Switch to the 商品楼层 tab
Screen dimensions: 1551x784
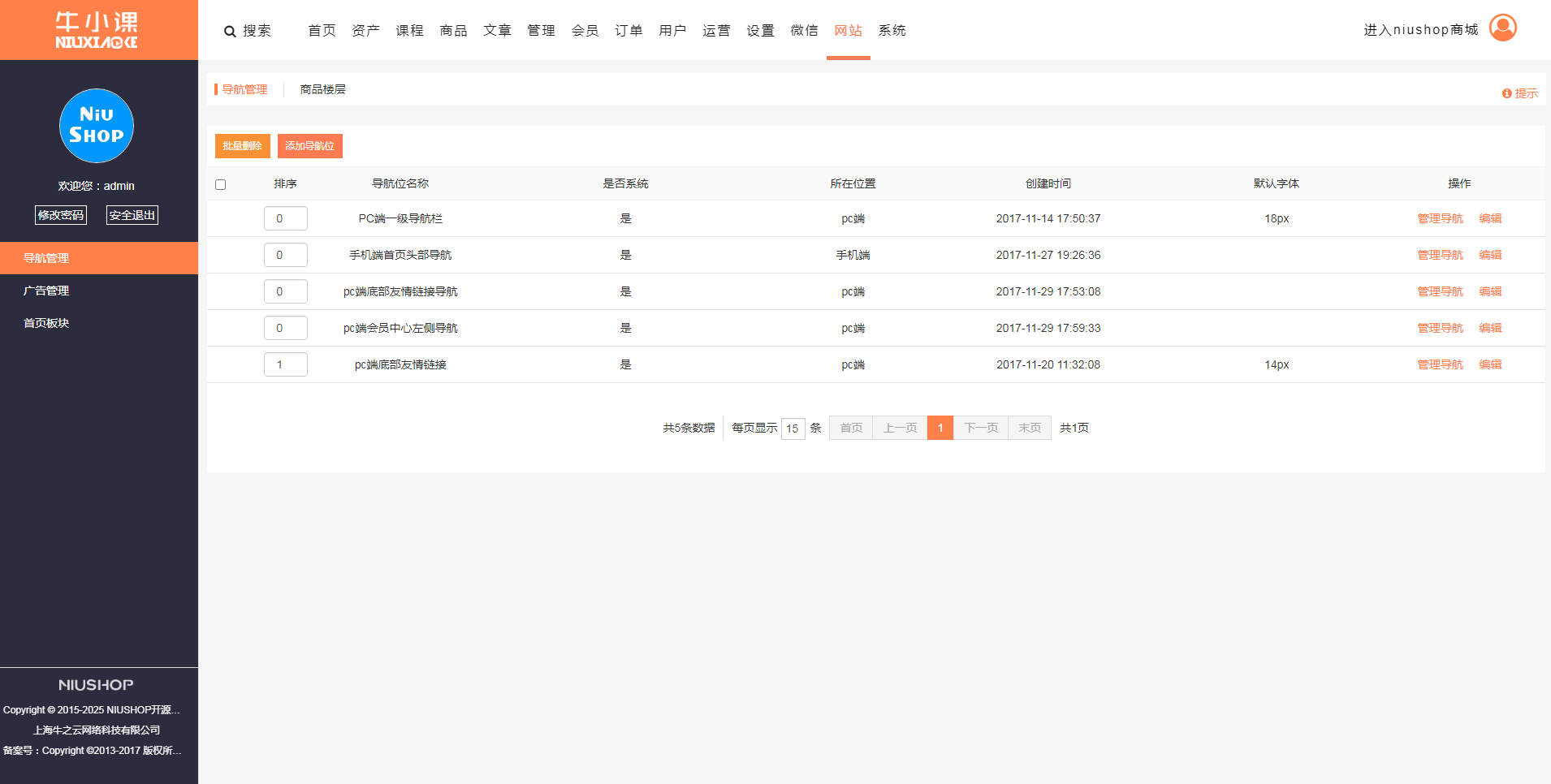(x=322, y=89)
